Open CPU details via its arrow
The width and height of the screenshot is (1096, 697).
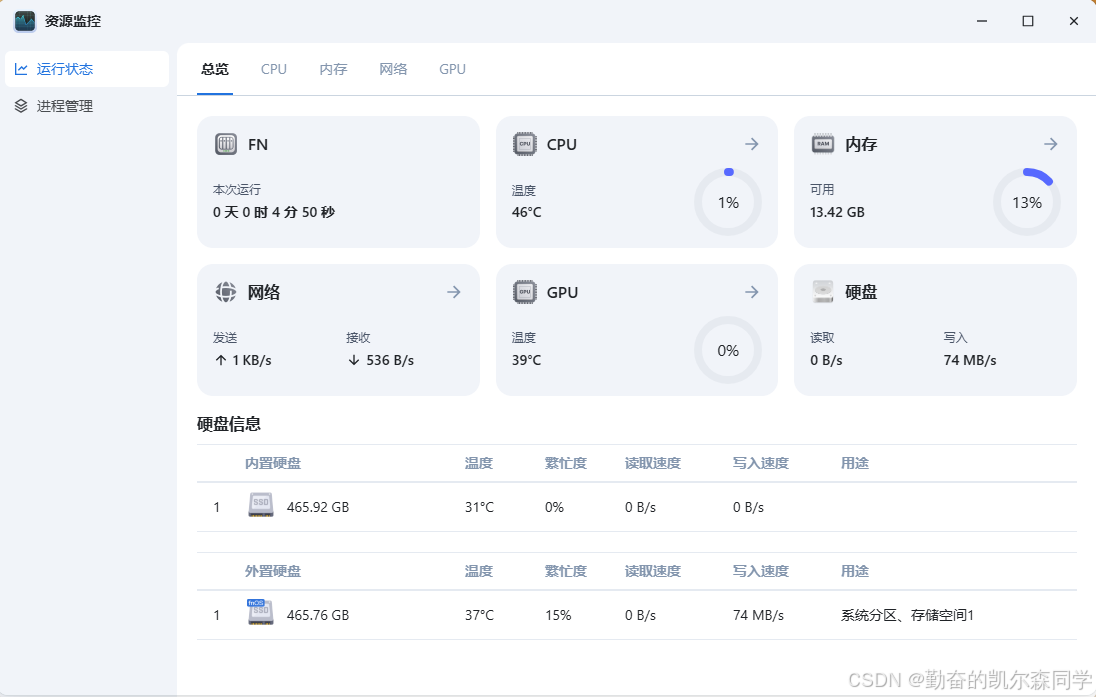[751, 144]
